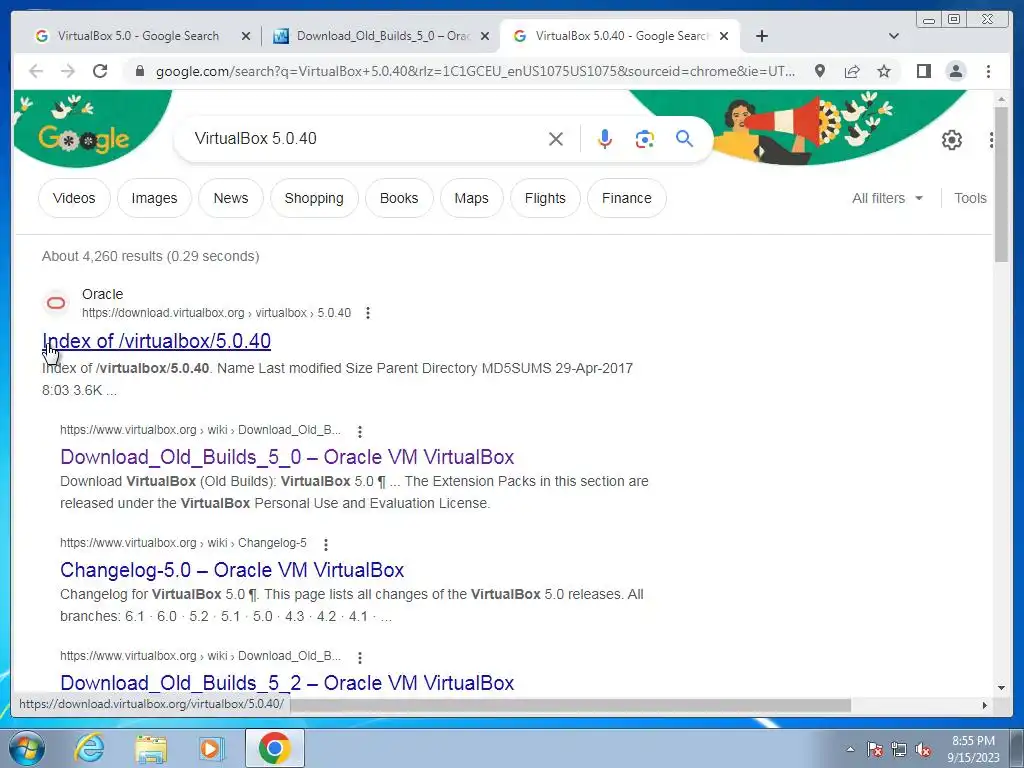Viewport: 1024px width, 768px height.
Task: Open the network tray icon
Action: [x=899, y=750]
